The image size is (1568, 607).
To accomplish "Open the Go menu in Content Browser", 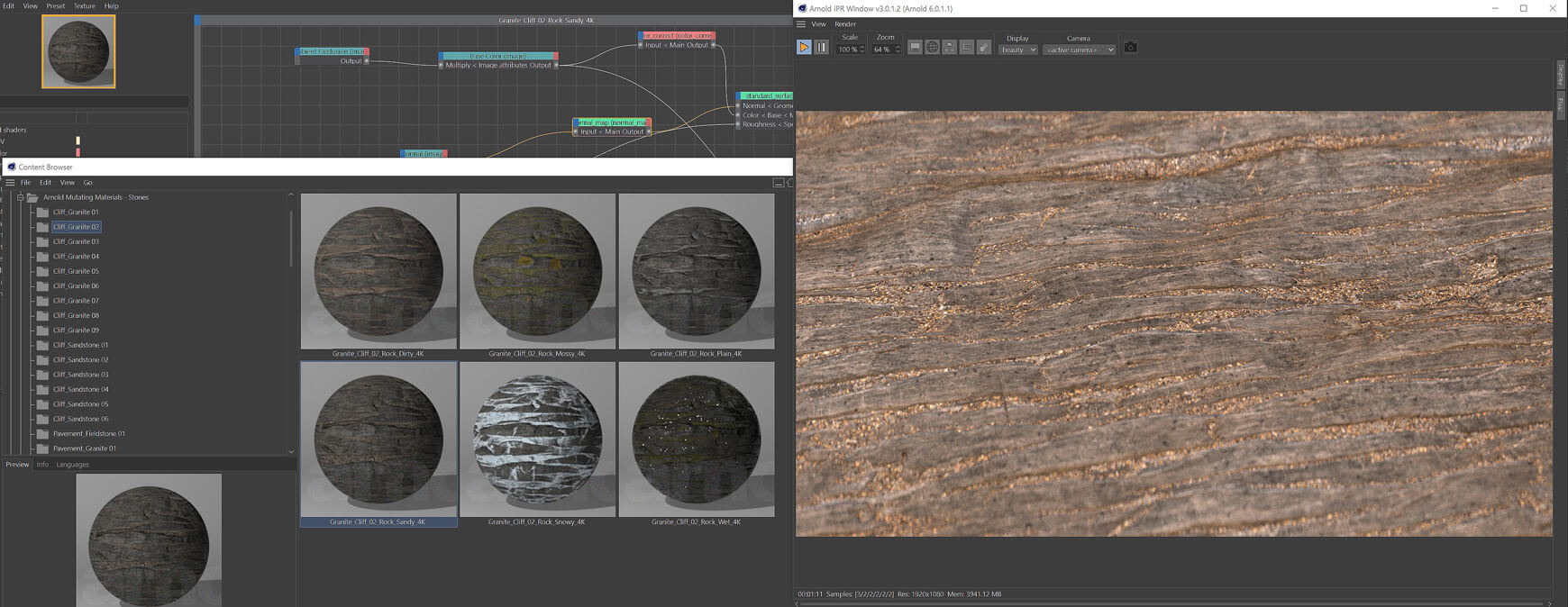I will pyautogui.click(x=87, y=183).
